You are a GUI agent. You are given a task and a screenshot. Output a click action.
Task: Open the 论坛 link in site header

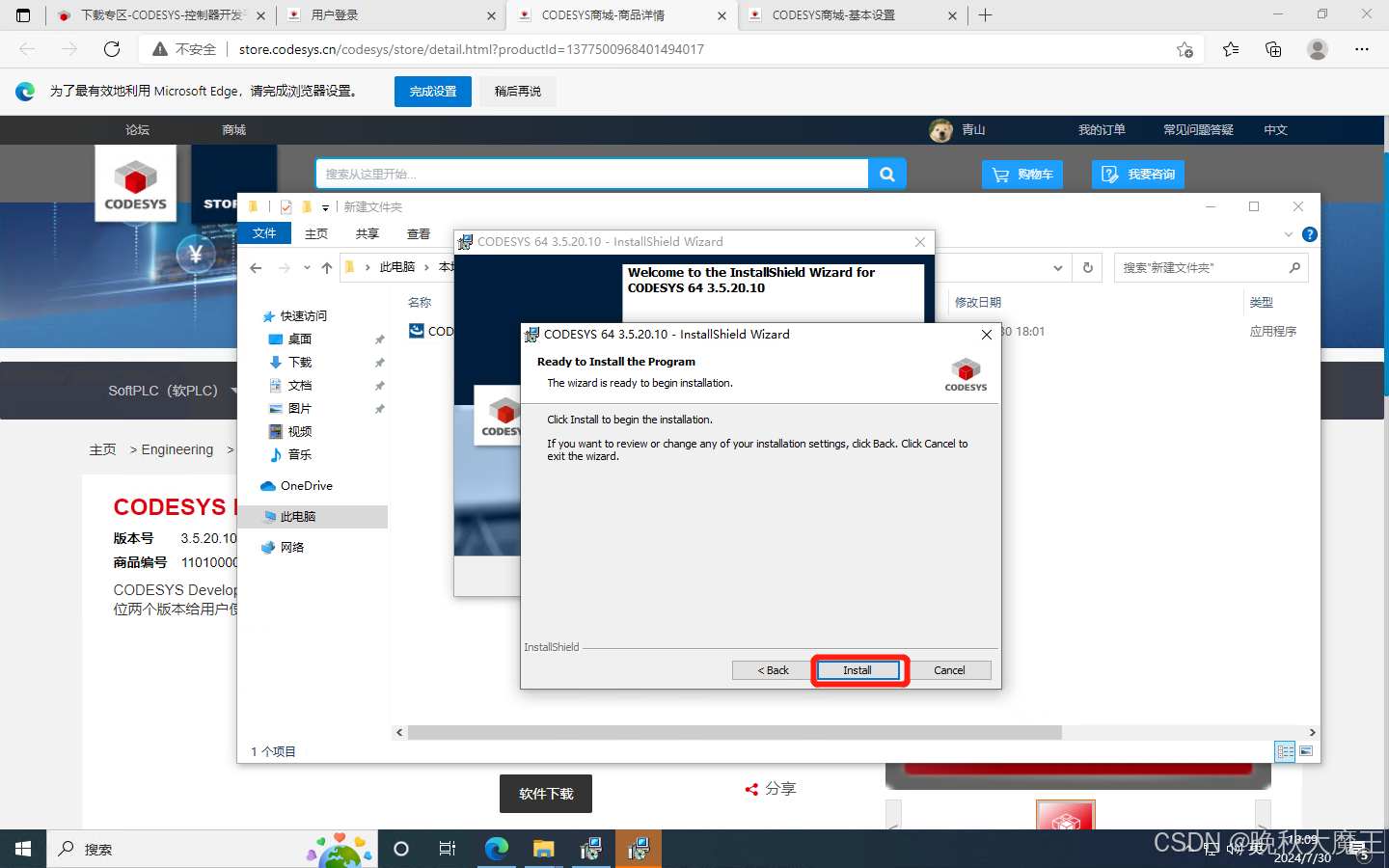(x=137, y=130)
